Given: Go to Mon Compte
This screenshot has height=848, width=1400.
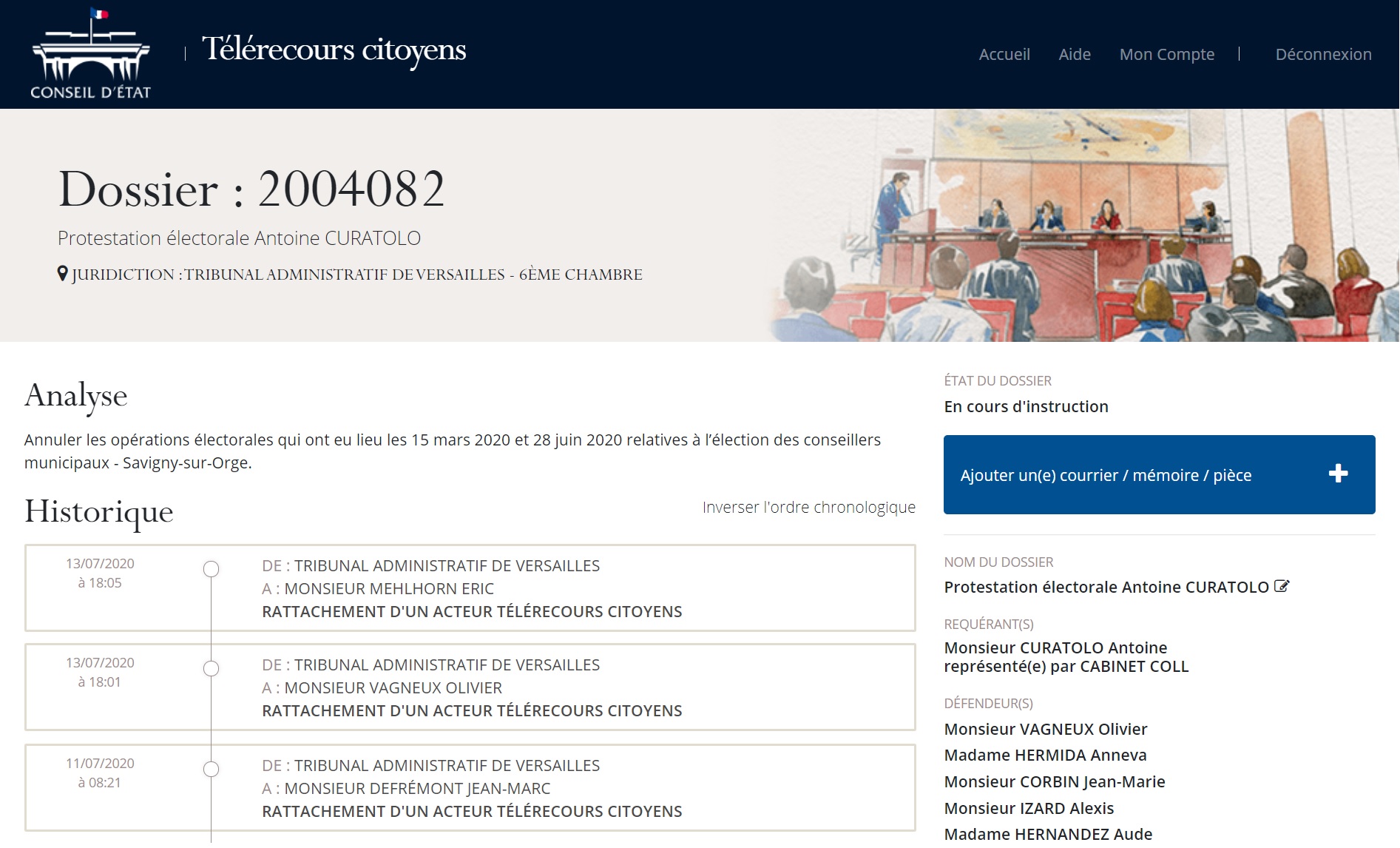Looking at the screenshot, I should point(1166,55).
